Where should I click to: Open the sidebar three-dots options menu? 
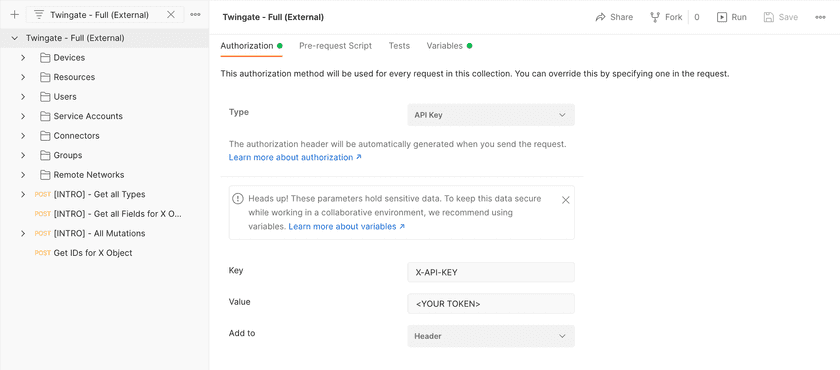[x=195, y=15]
